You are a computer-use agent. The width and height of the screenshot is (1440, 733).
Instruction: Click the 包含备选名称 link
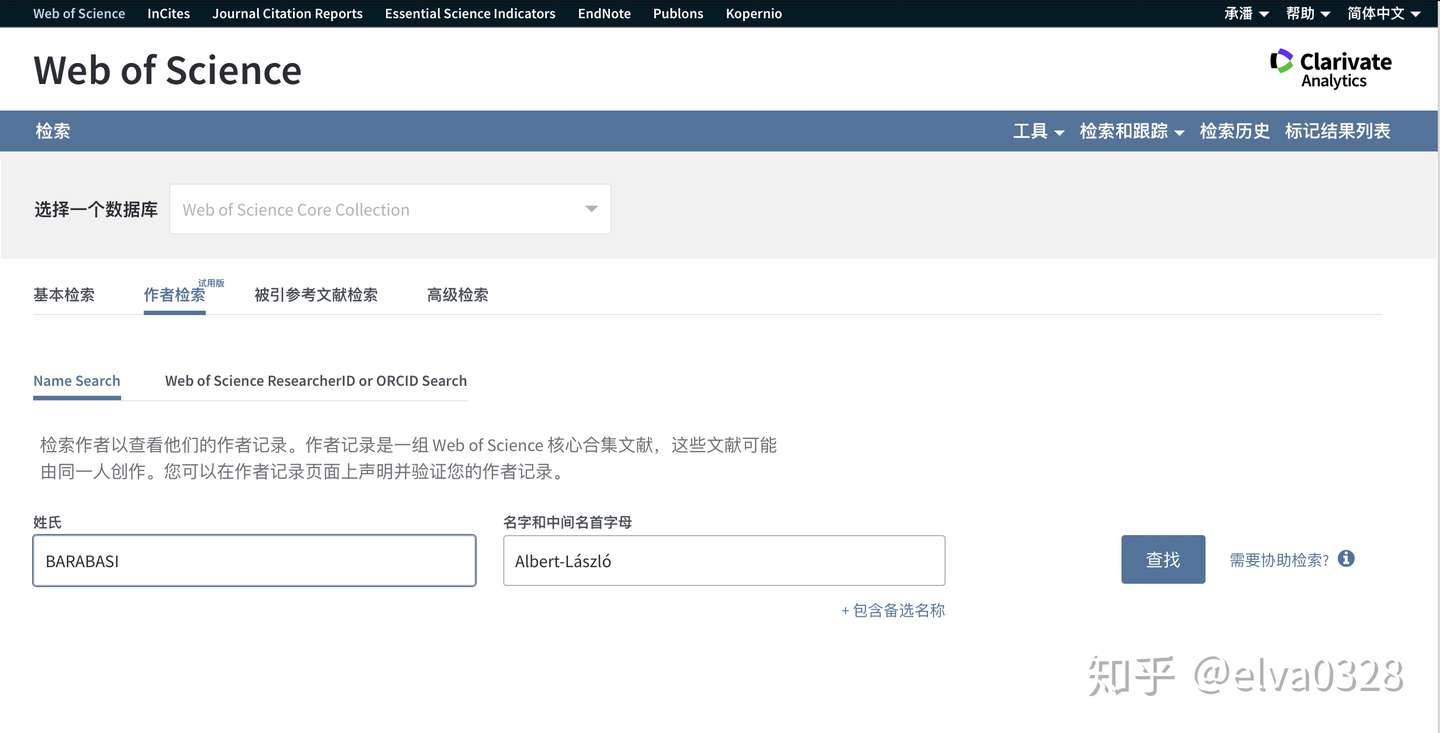[x=893, y=609]
